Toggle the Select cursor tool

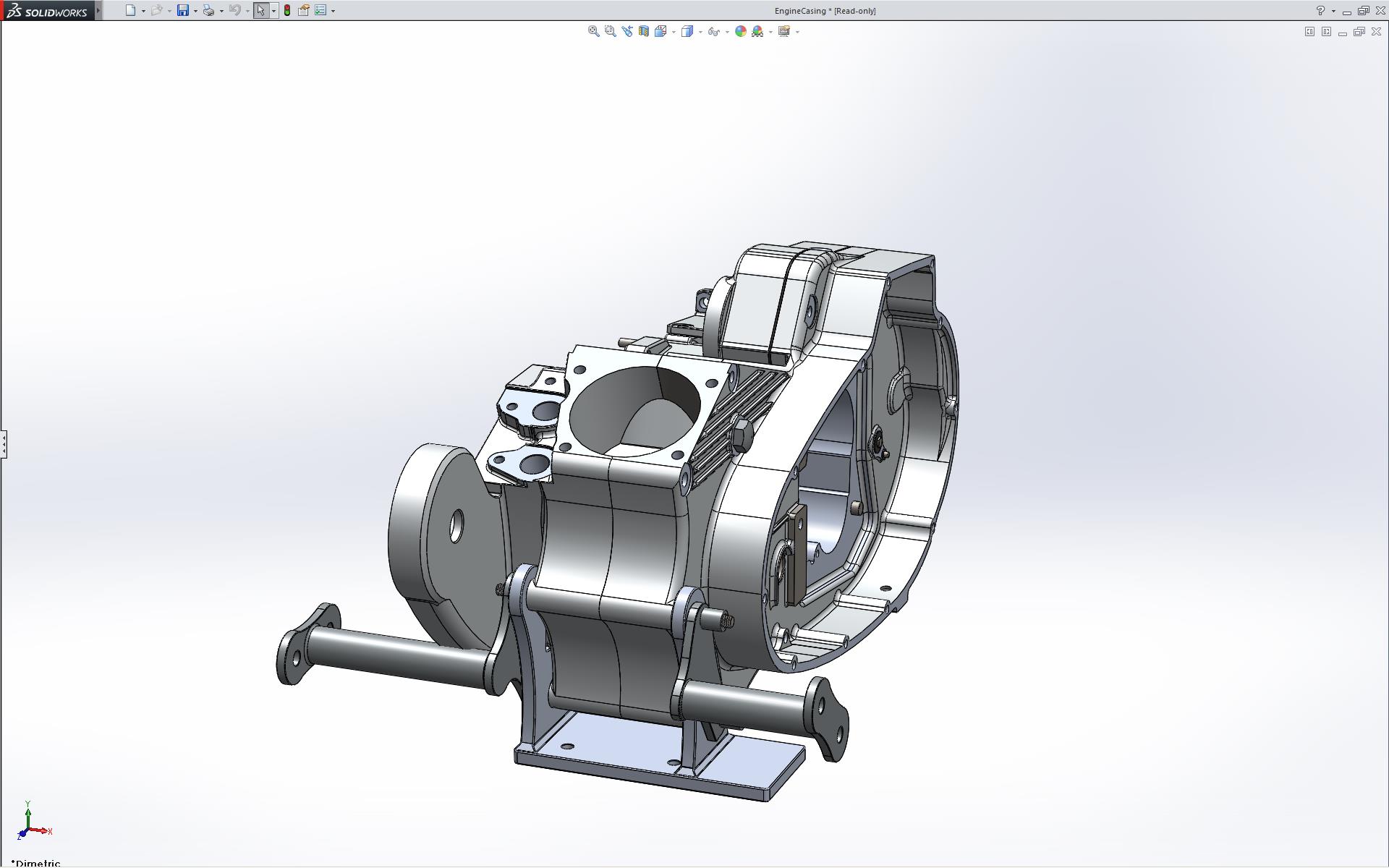tap(260, 10)
